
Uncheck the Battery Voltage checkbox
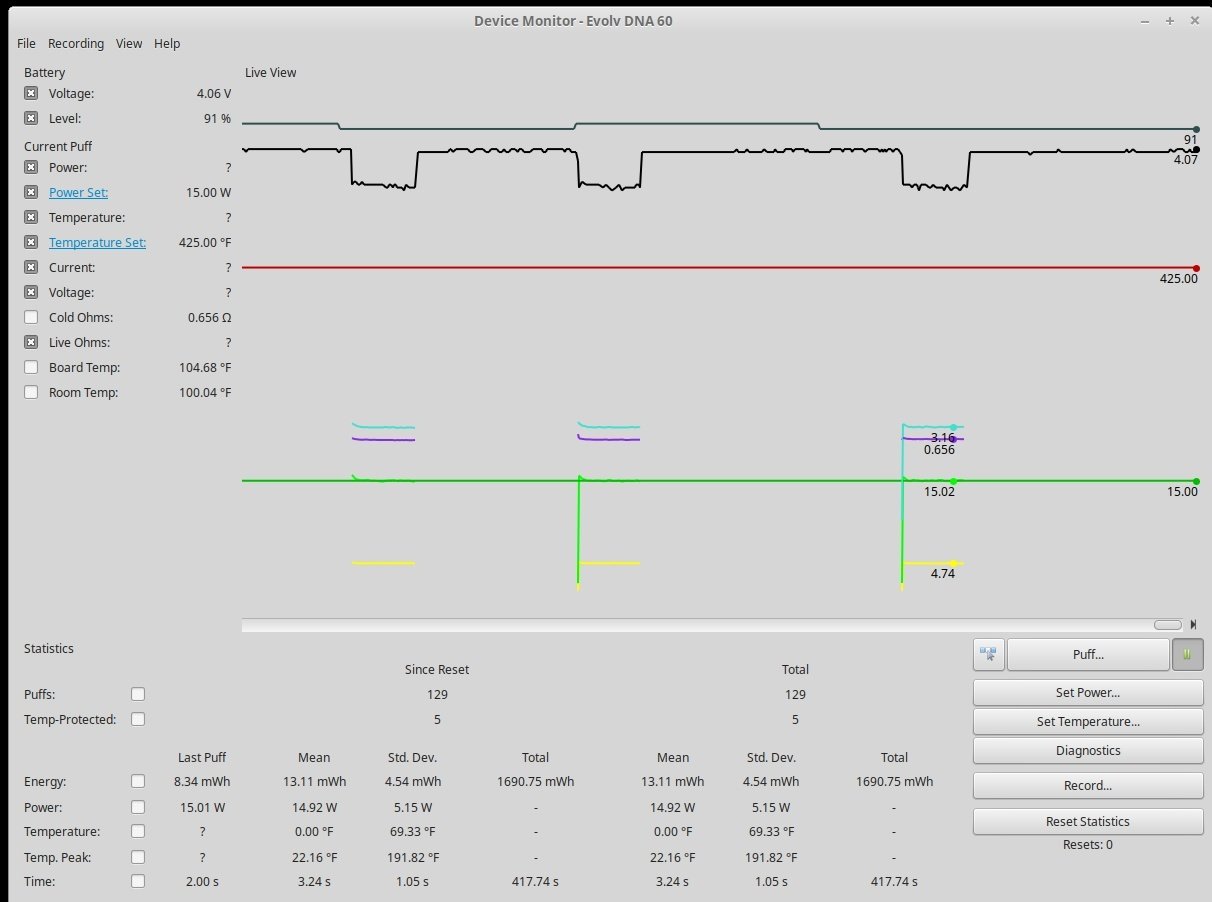click(x=31, y=94)
